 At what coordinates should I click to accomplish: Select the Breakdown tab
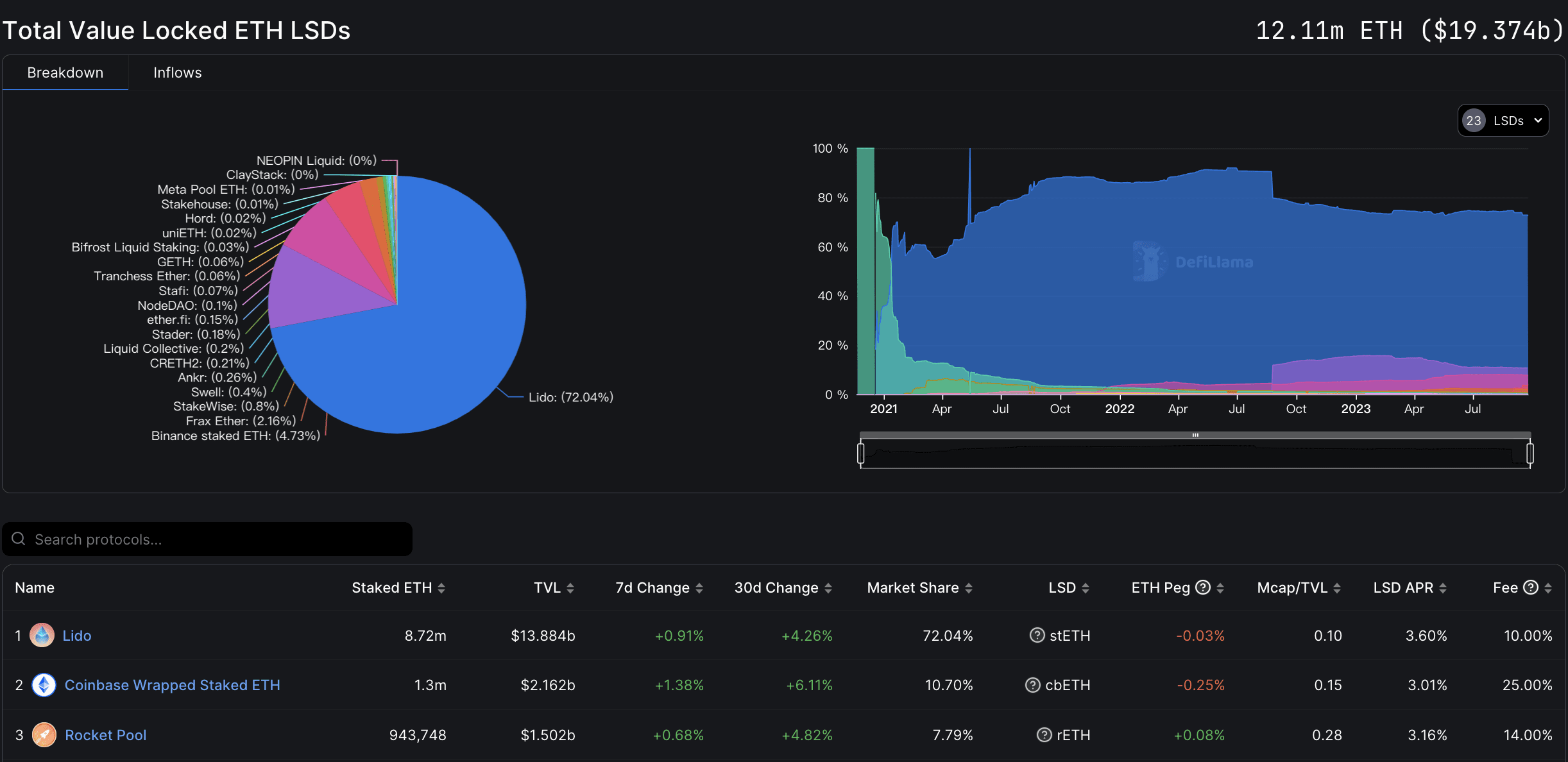point(65,72)
